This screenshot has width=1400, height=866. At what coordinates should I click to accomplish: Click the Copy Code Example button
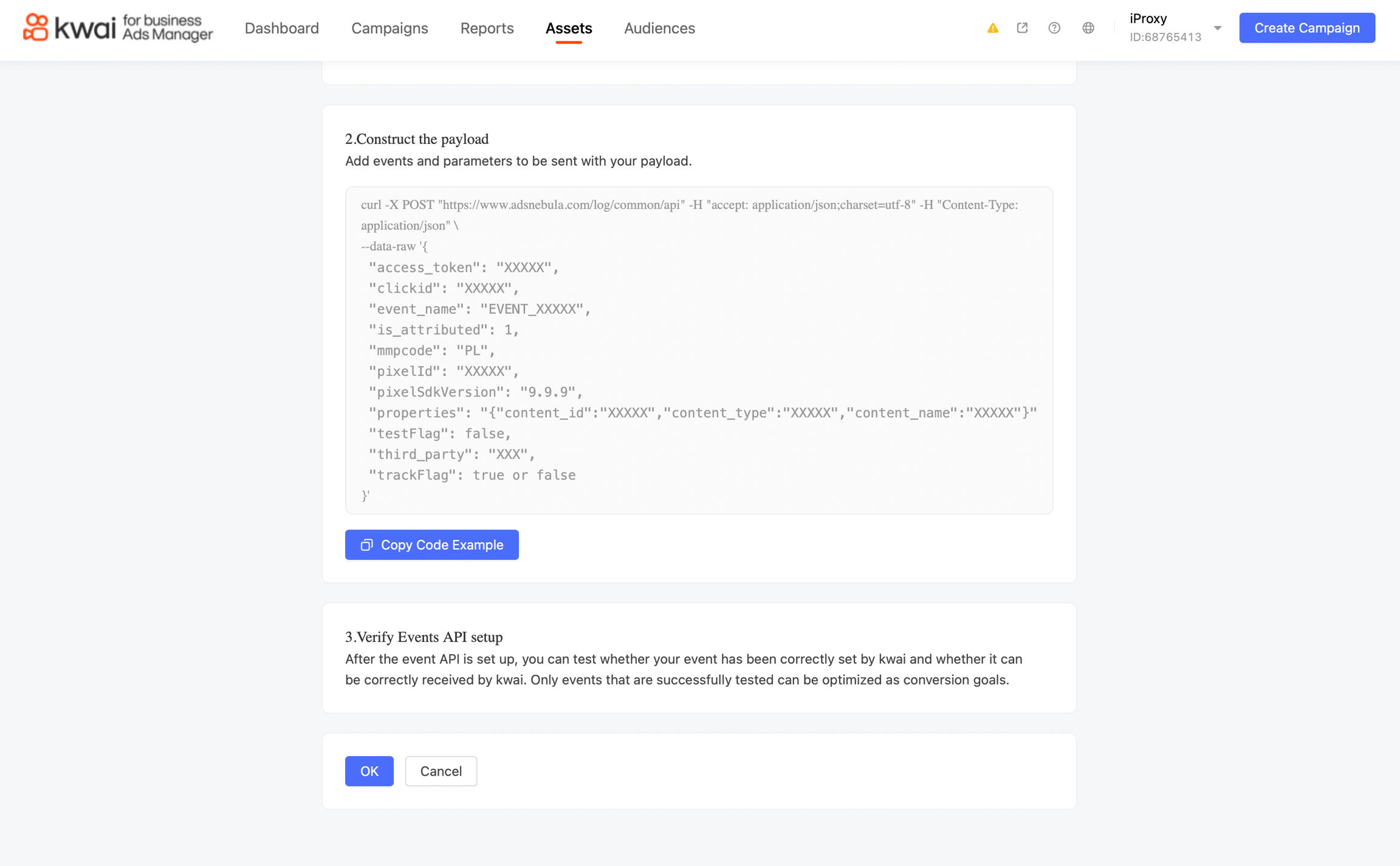[x=441, y=545]
